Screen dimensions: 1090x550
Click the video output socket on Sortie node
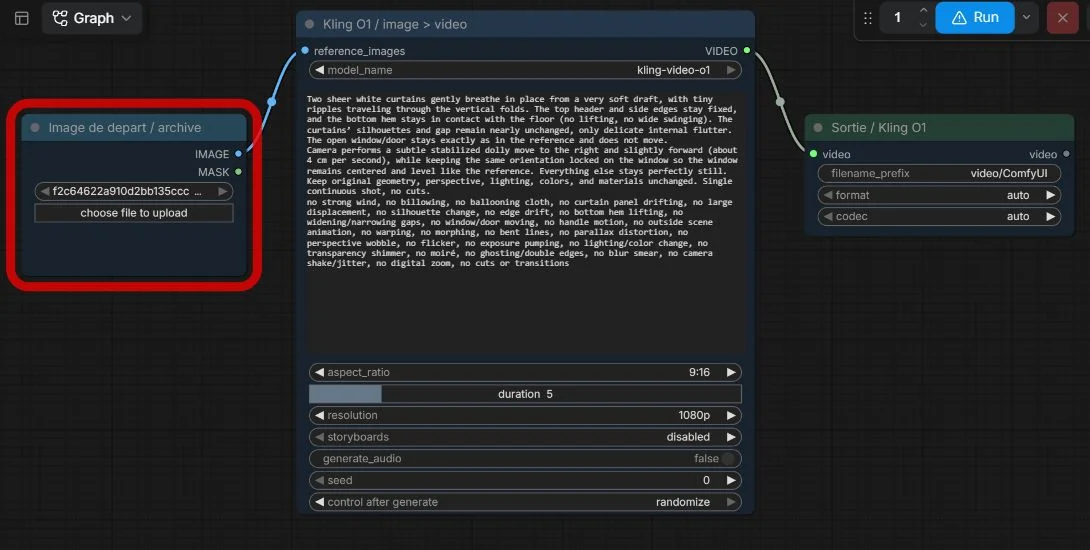1066,154
